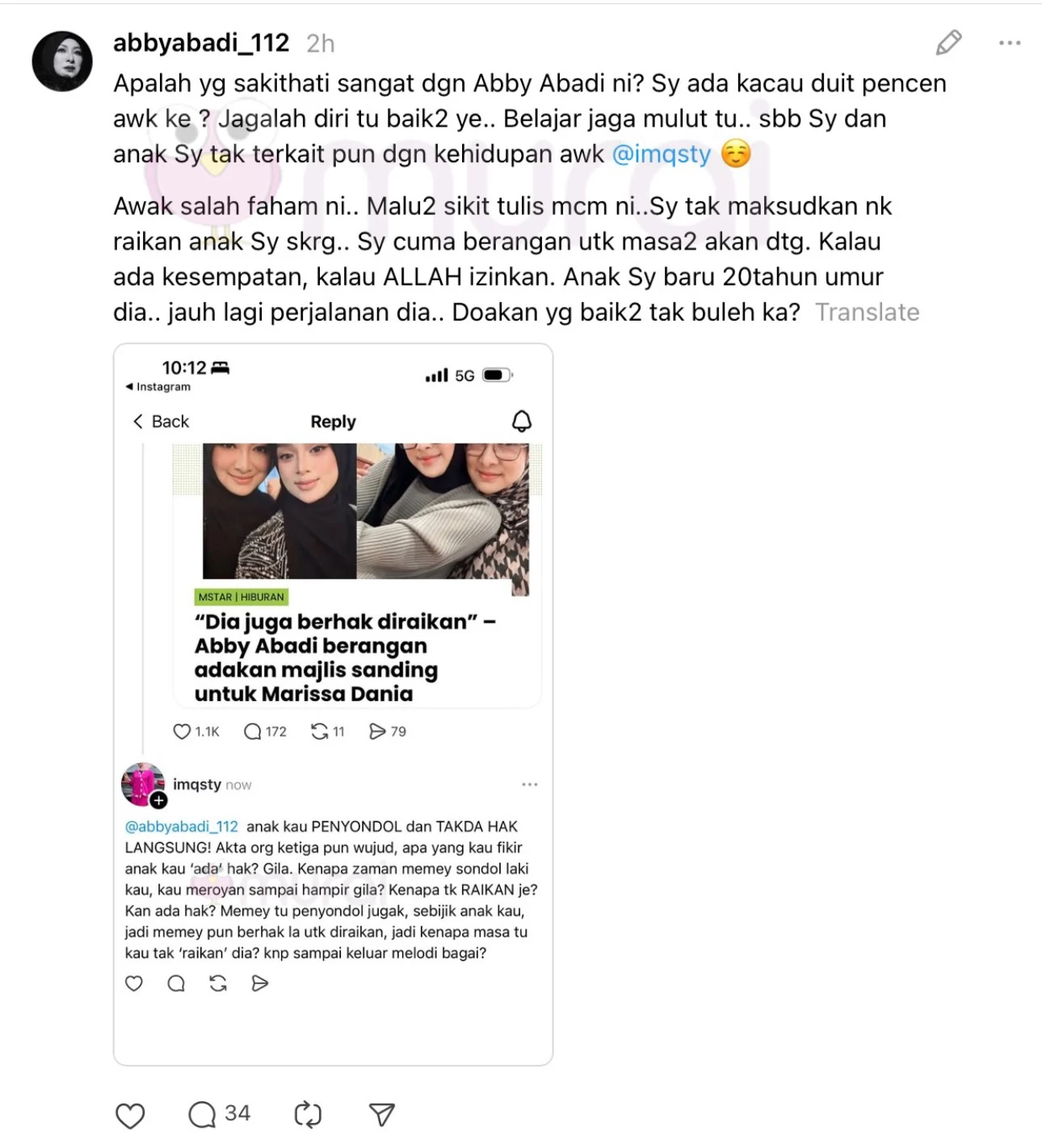Share the post with the send icon
The image size is (1042, 1148).
[381, 1115]
